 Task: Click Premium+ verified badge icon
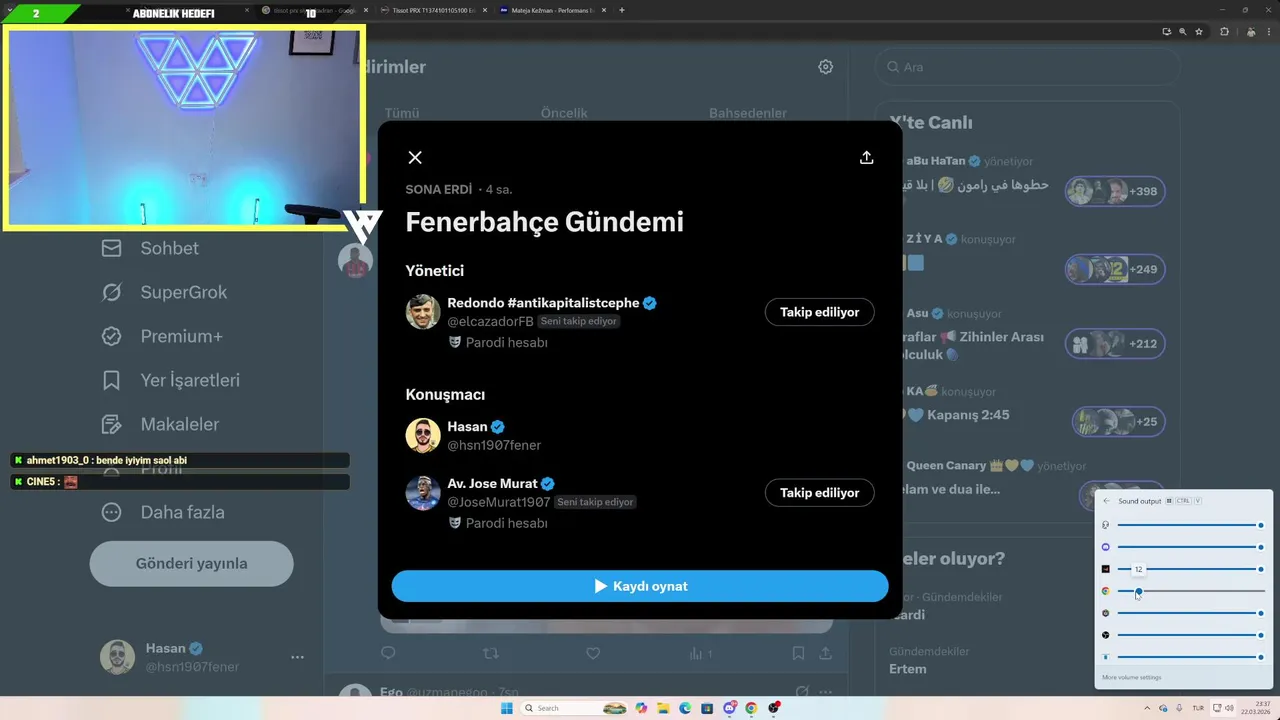[x=112, y=336]
